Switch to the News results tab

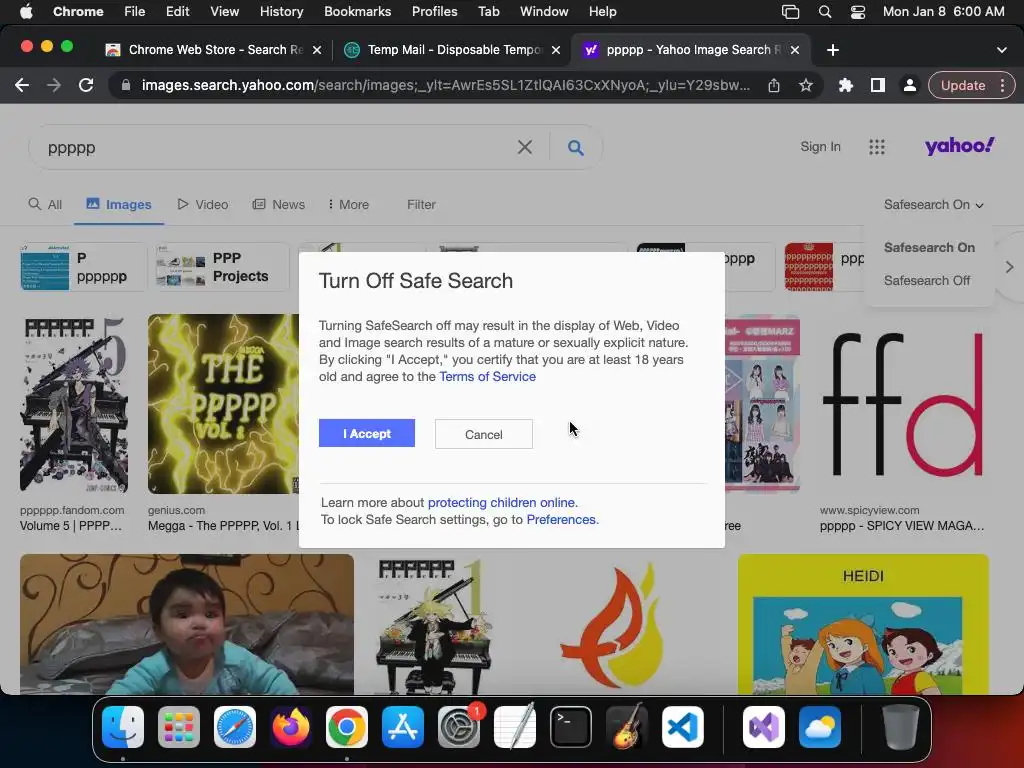pos(279,204)
